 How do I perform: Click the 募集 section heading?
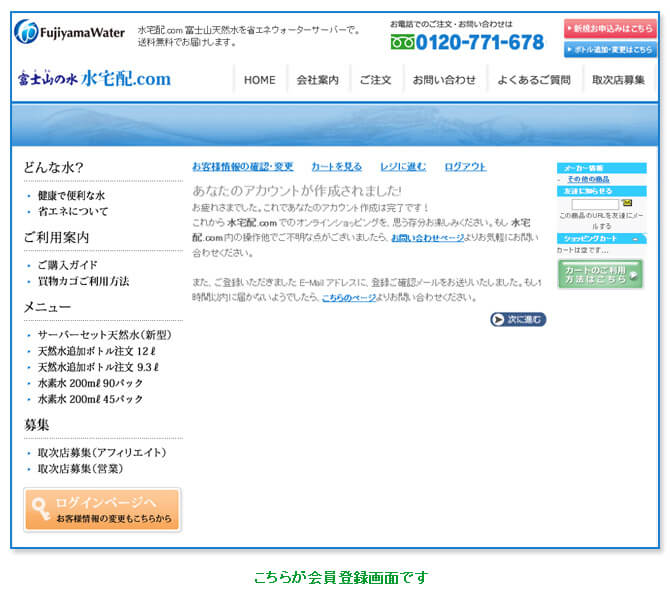click(37, 425)
